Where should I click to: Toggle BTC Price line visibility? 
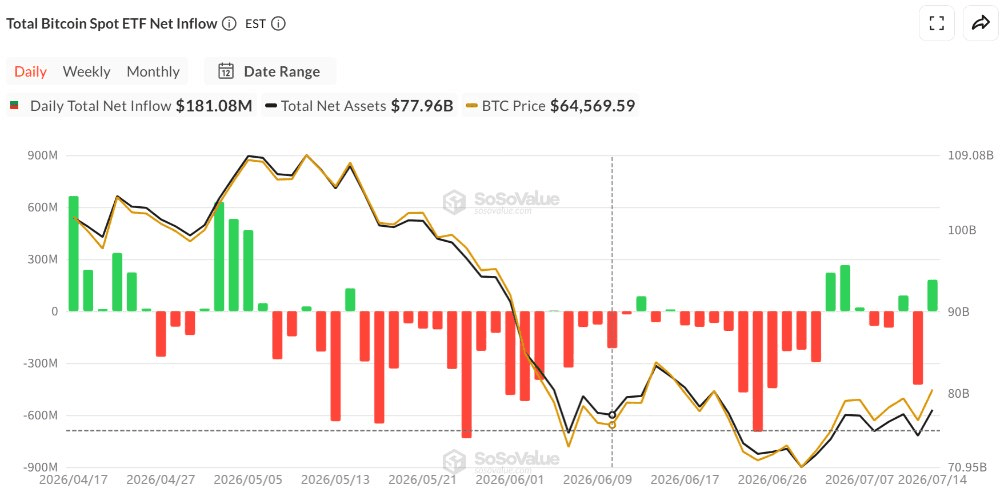(x=550, y=106)
